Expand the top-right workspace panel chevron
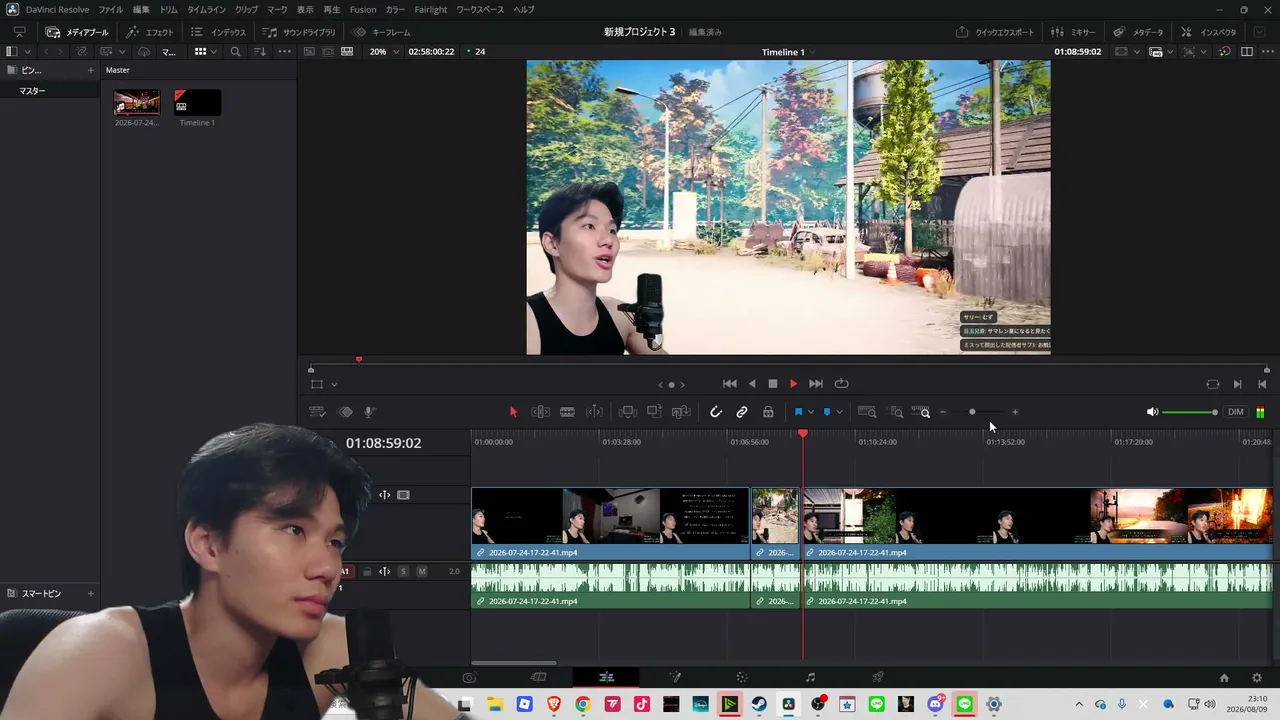Image resolution: width=1280 pixels, height=720 pixels. pos(1260,32)
